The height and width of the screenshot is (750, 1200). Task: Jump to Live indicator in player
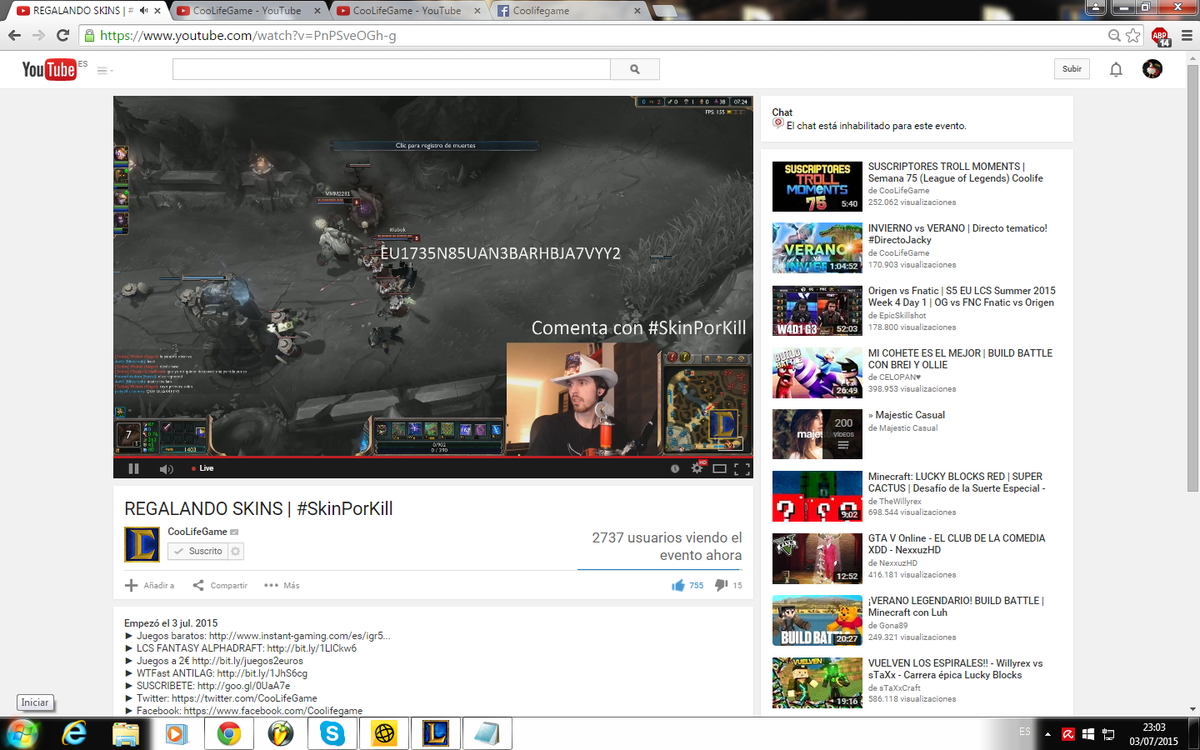tap(202, 468)
